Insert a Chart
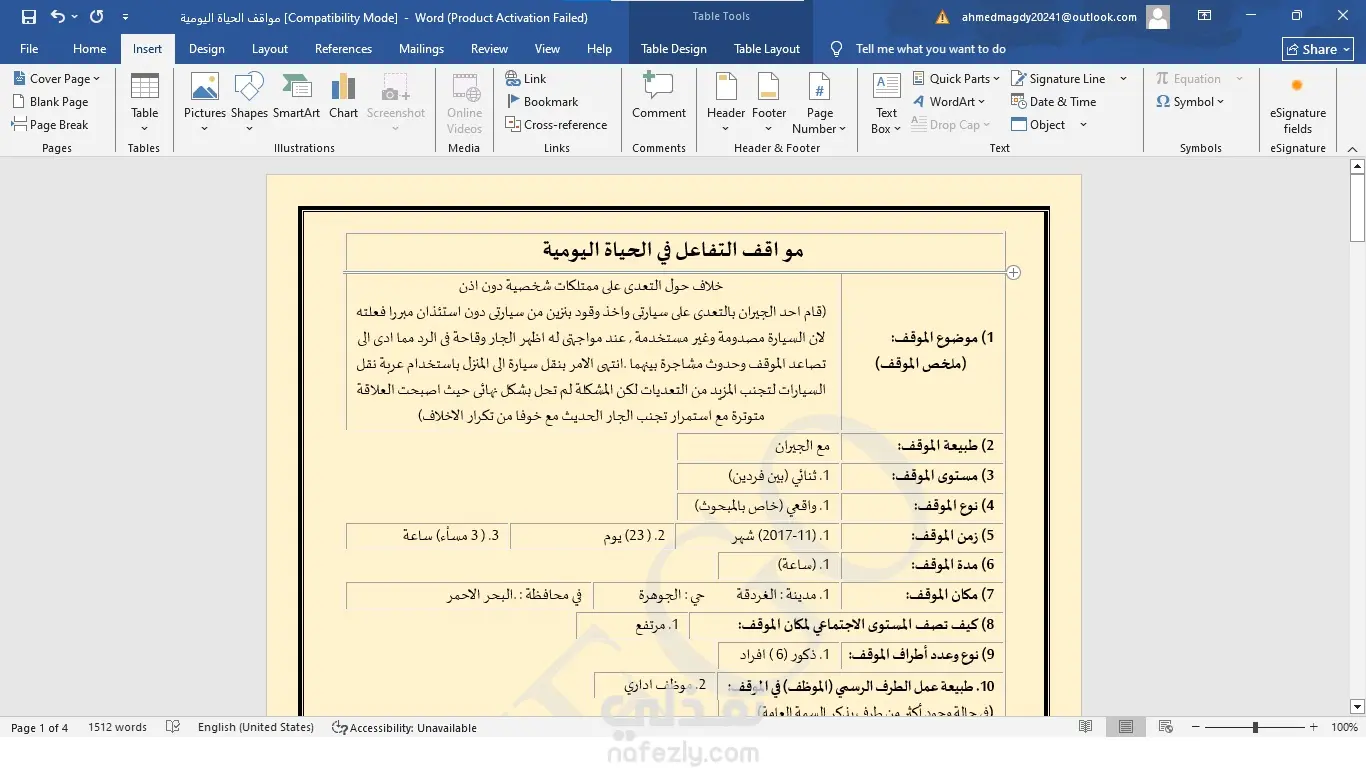Image resolution: width=1366 pixels, height=768 pixels. [343, 96]
